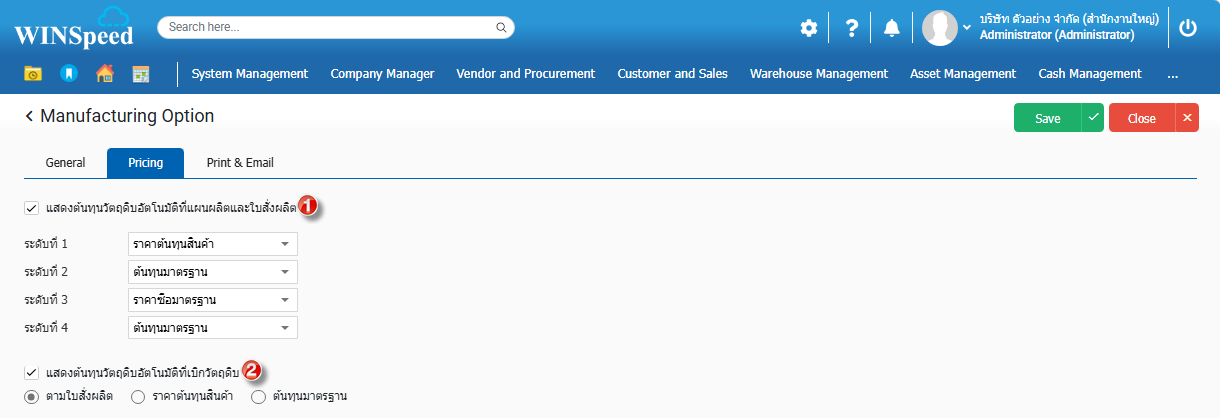The height and width of the screenshot is (418, 1220).
Task: Open the blue bookmark icon
Action: click(68, 73)
